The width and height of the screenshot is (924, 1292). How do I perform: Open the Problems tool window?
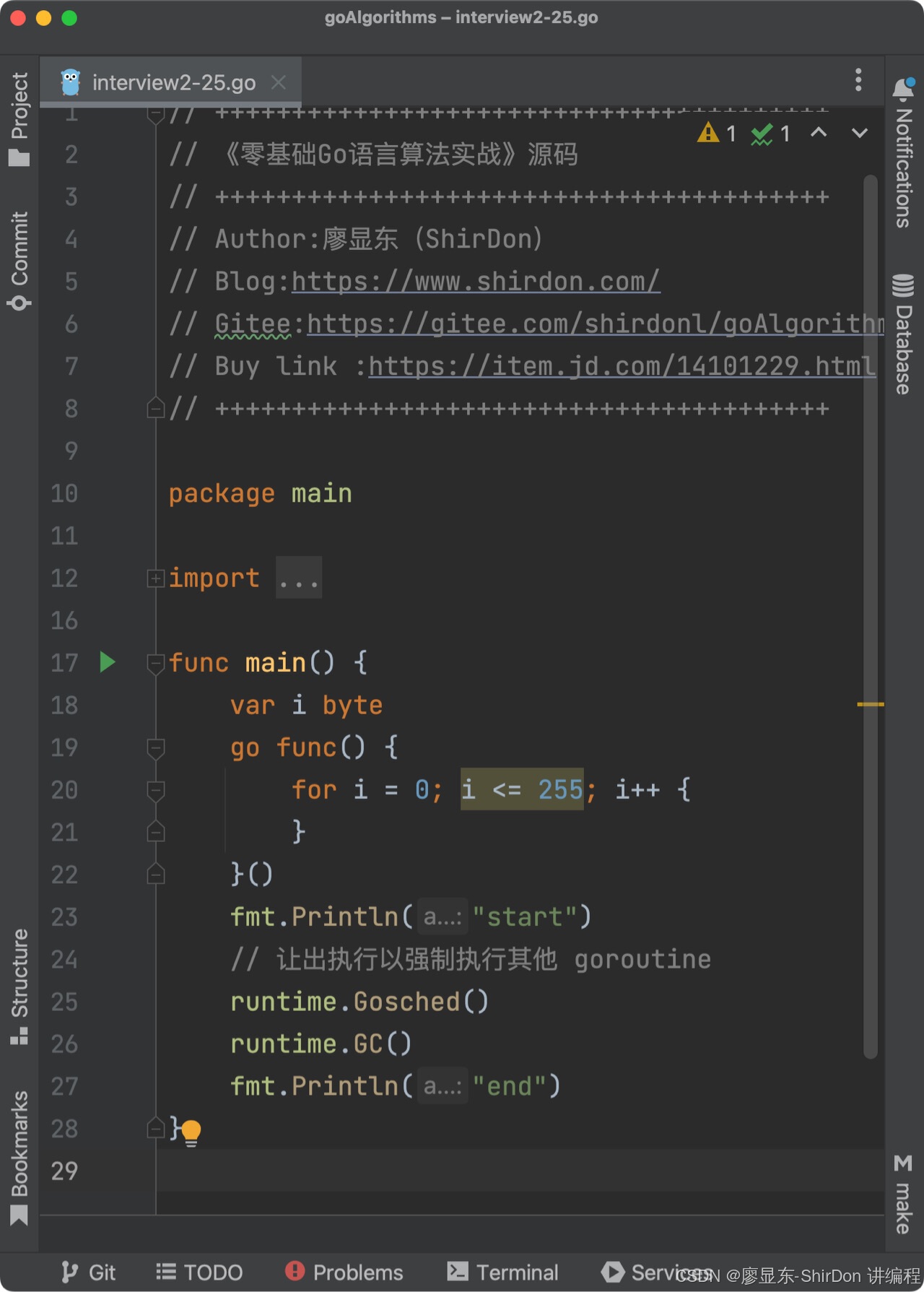[x=344, y=1272]
